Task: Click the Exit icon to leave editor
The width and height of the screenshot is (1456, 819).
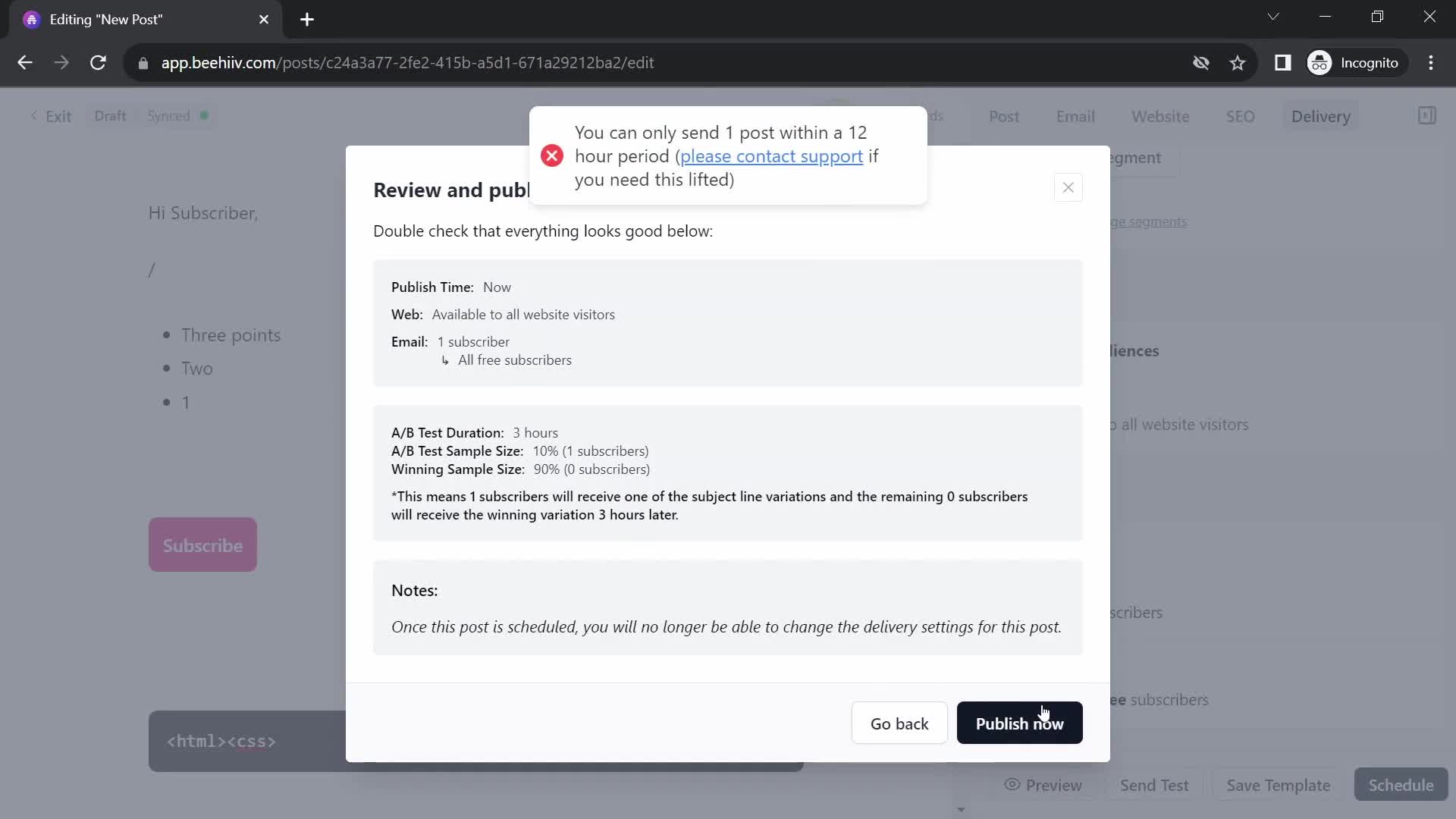Action: click(50, 115)
